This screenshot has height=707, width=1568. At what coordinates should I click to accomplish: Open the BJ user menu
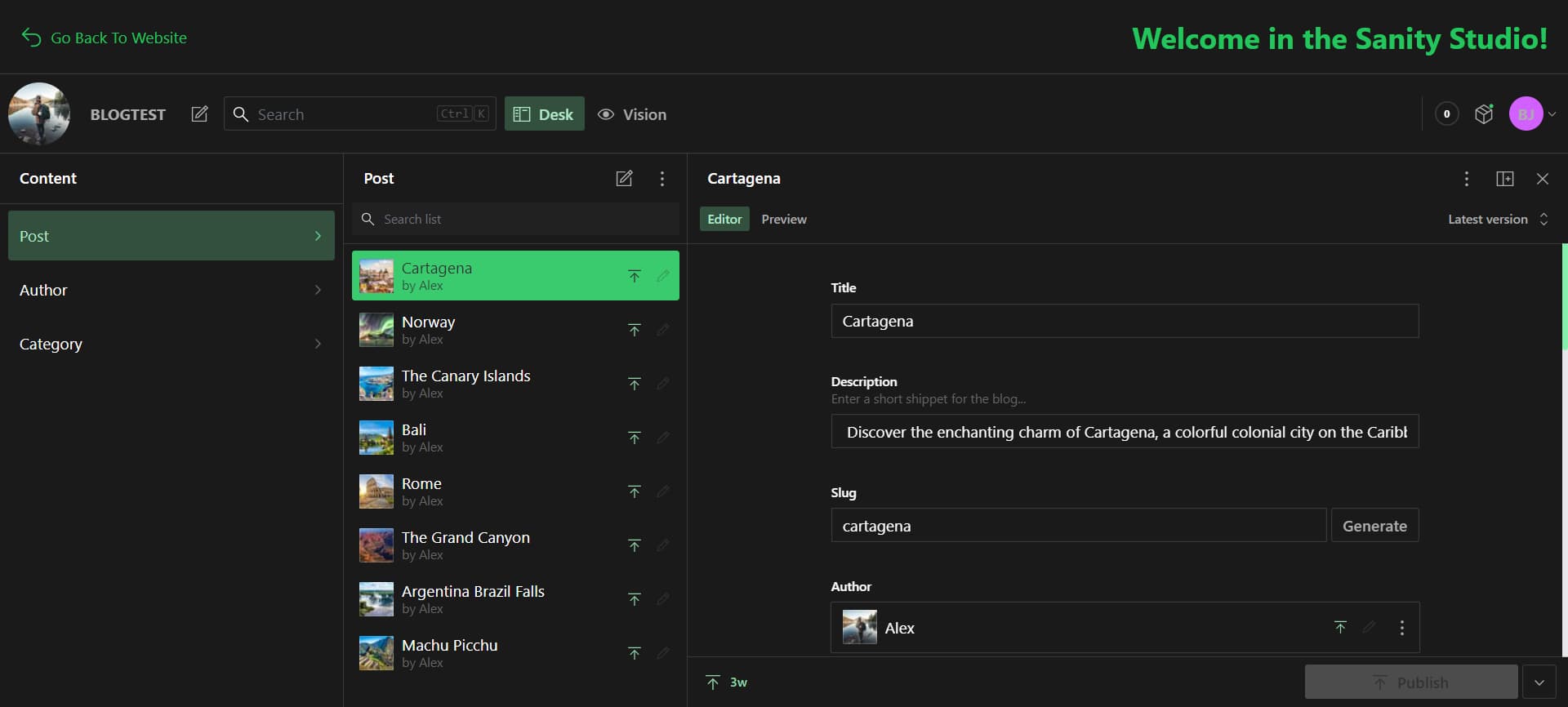1533,114
